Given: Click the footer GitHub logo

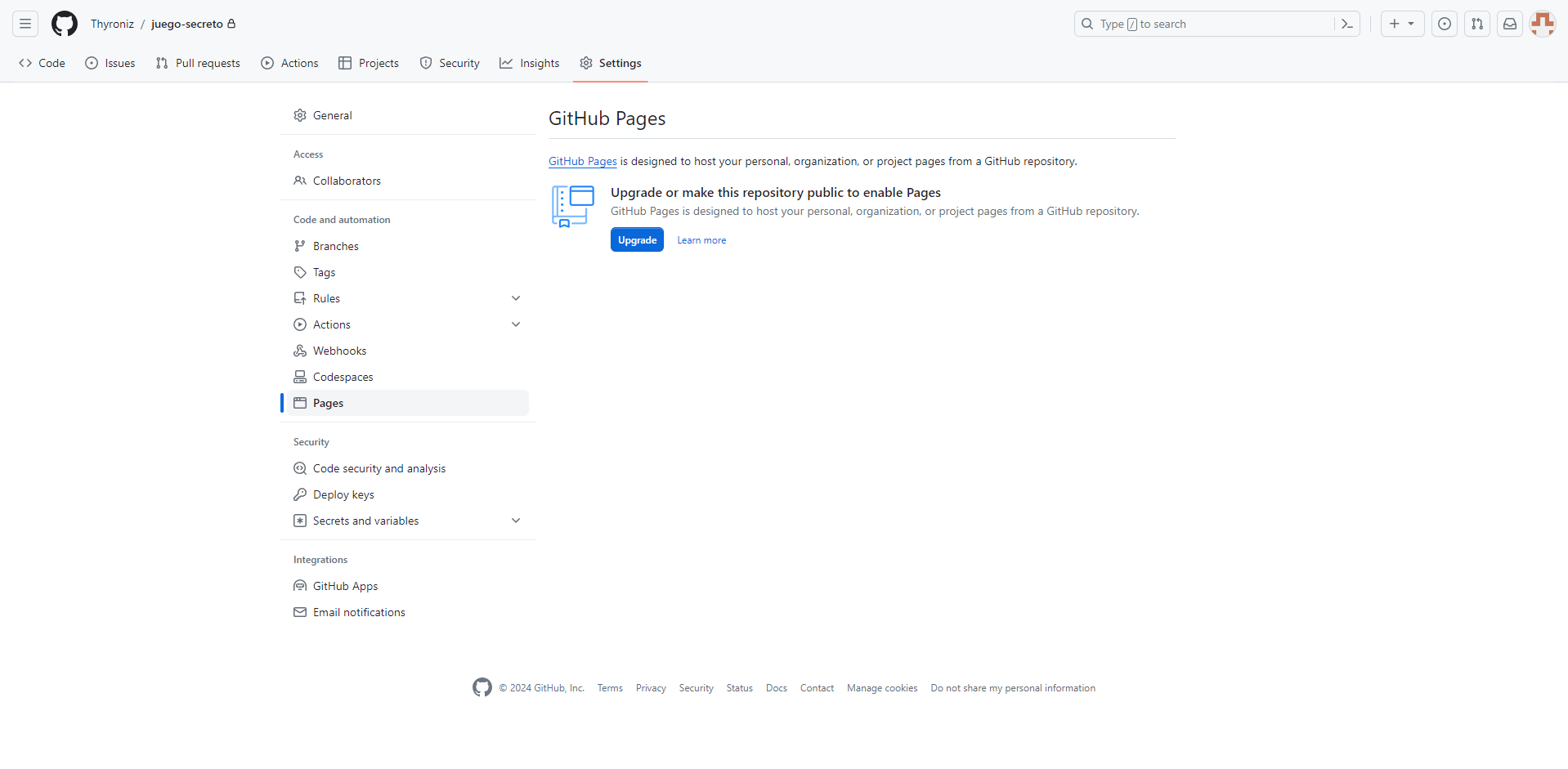Looking at the screenshot, I should pyautogui.click(x=482, y=687).
